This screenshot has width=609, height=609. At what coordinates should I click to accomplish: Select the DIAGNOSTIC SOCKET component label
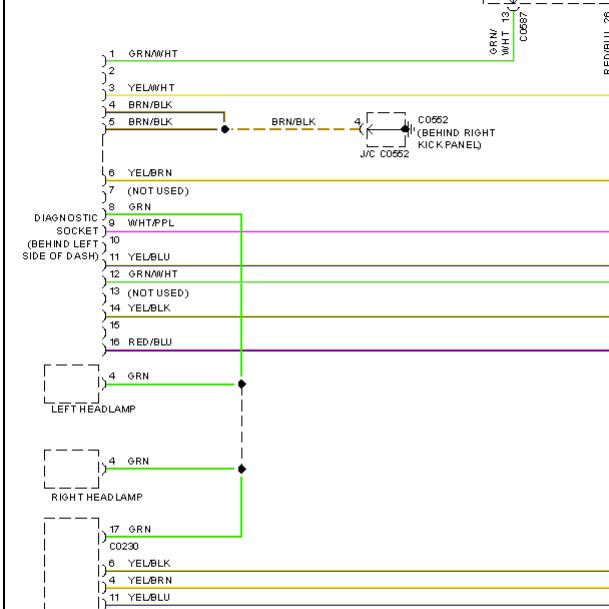61,237
